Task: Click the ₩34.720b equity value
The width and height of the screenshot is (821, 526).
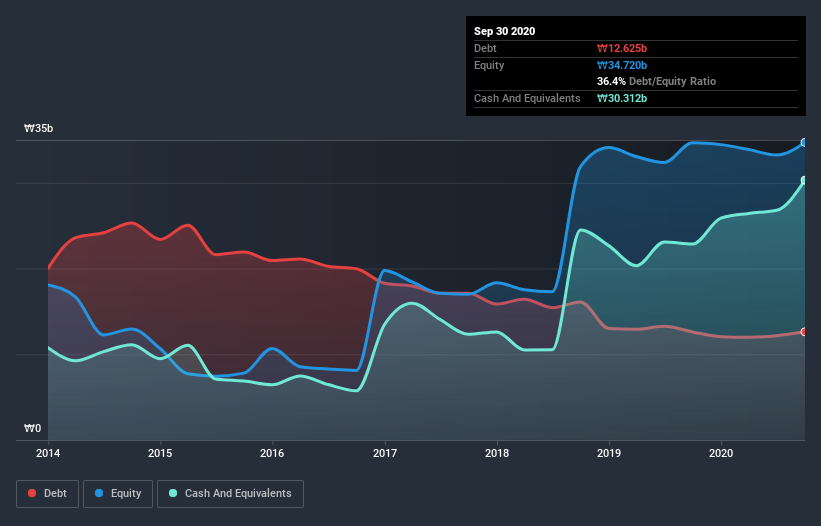Action: point(622,65)
